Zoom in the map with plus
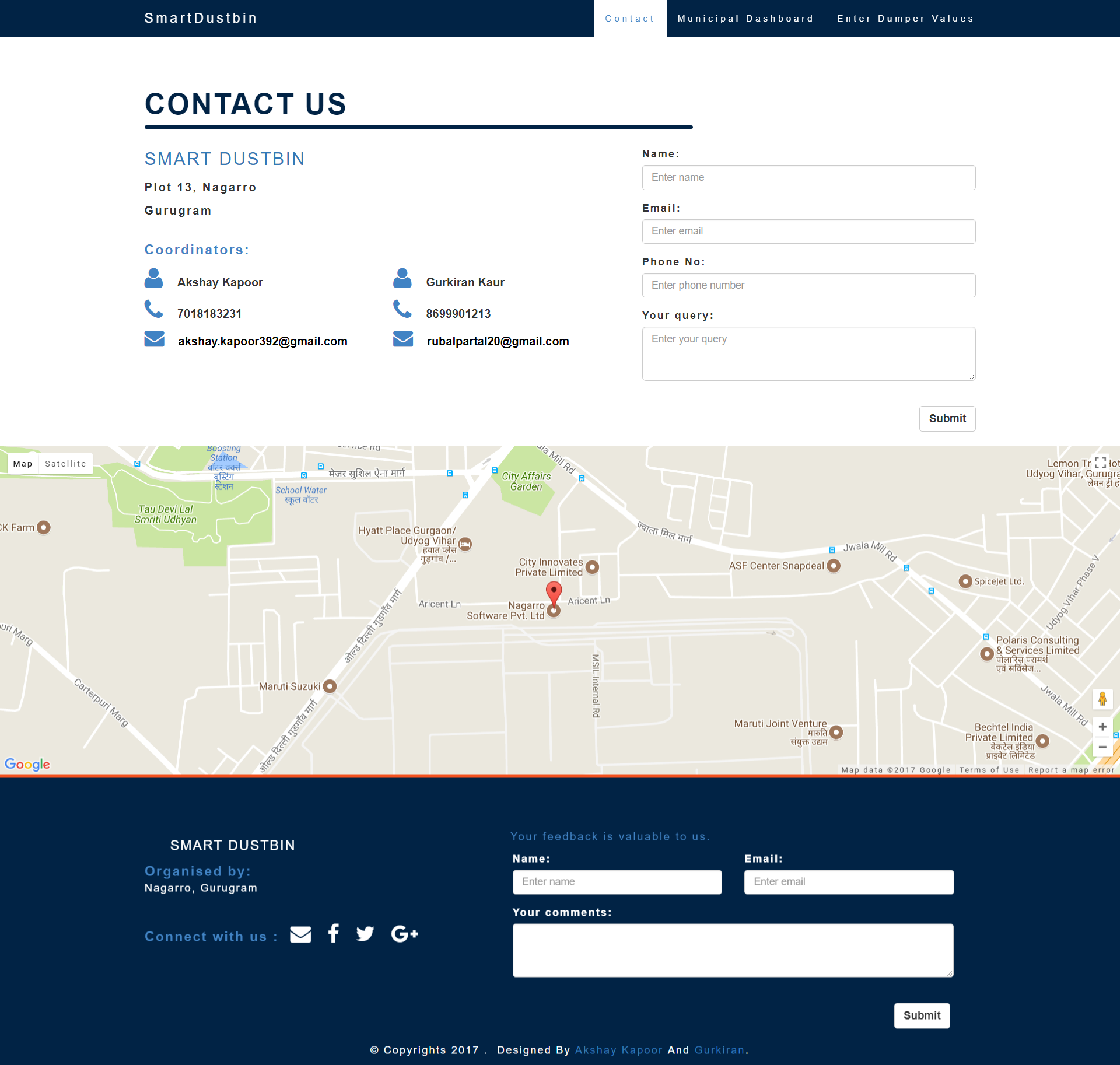This screenshot has width=1120, height=1065. coord(1102,727)
